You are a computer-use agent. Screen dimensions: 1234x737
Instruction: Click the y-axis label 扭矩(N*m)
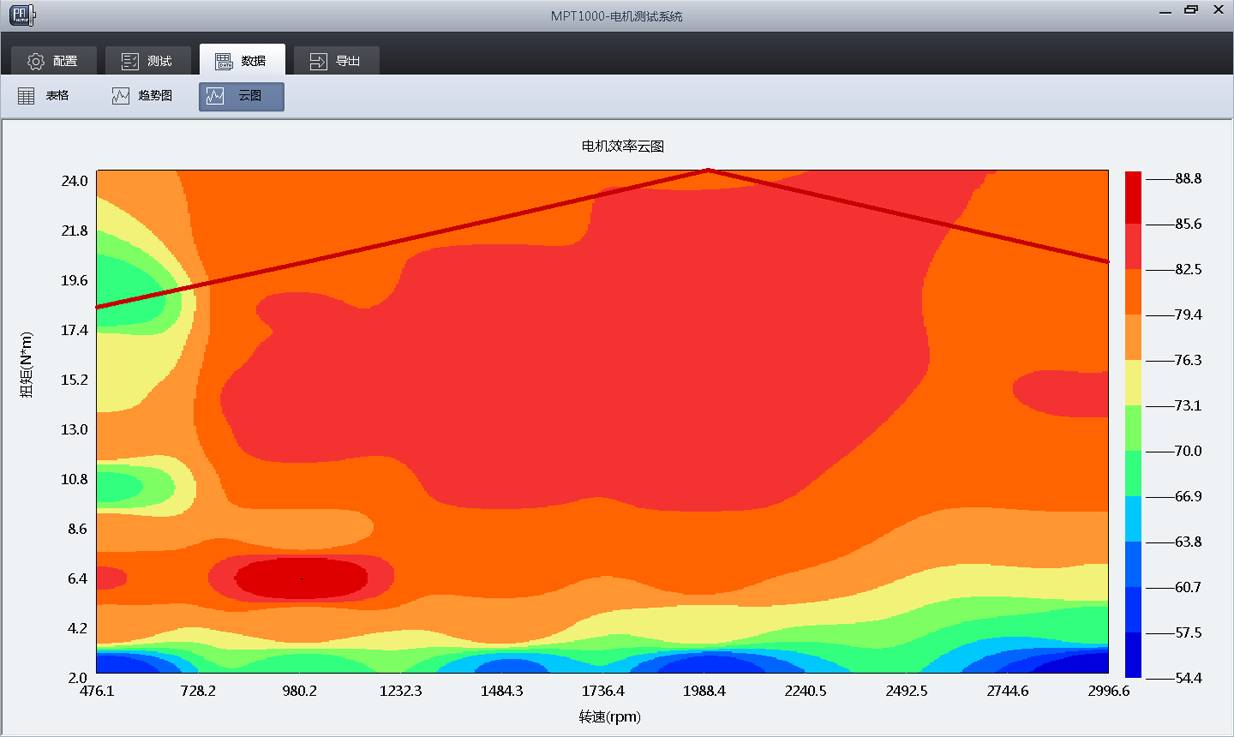click(27, 364)
